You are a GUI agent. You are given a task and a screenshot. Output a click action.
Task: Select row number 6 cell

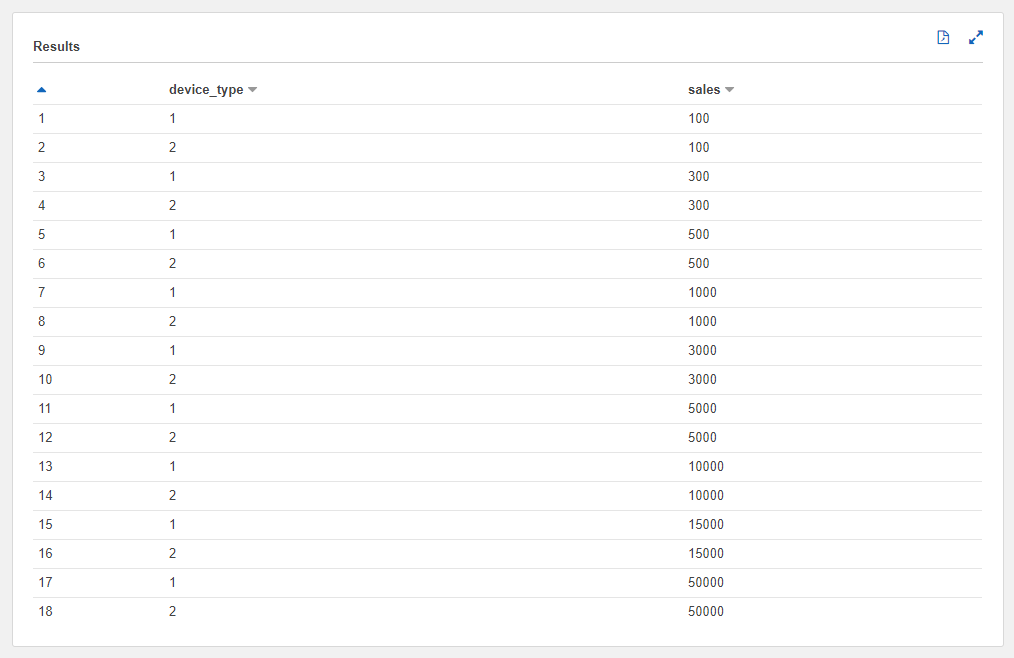(x=42, y=263)
